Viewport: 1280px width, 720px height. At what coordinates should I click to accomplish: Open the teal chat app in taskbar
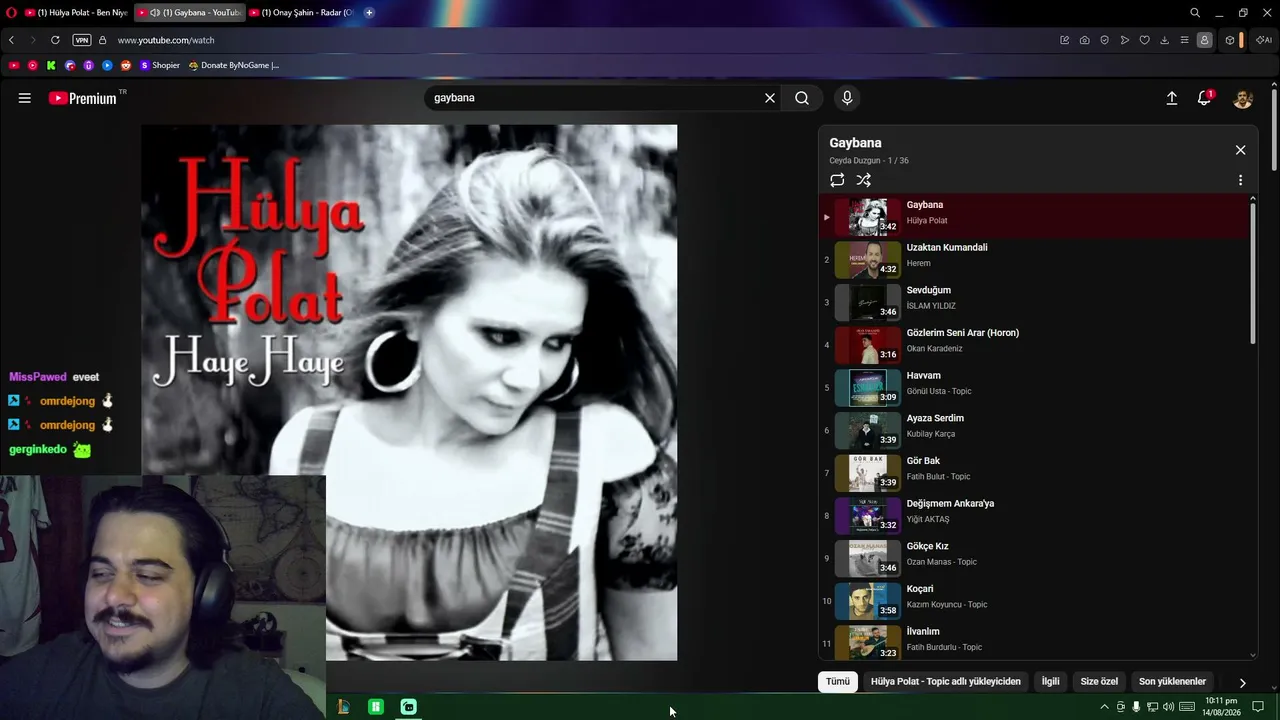(409, 707)
